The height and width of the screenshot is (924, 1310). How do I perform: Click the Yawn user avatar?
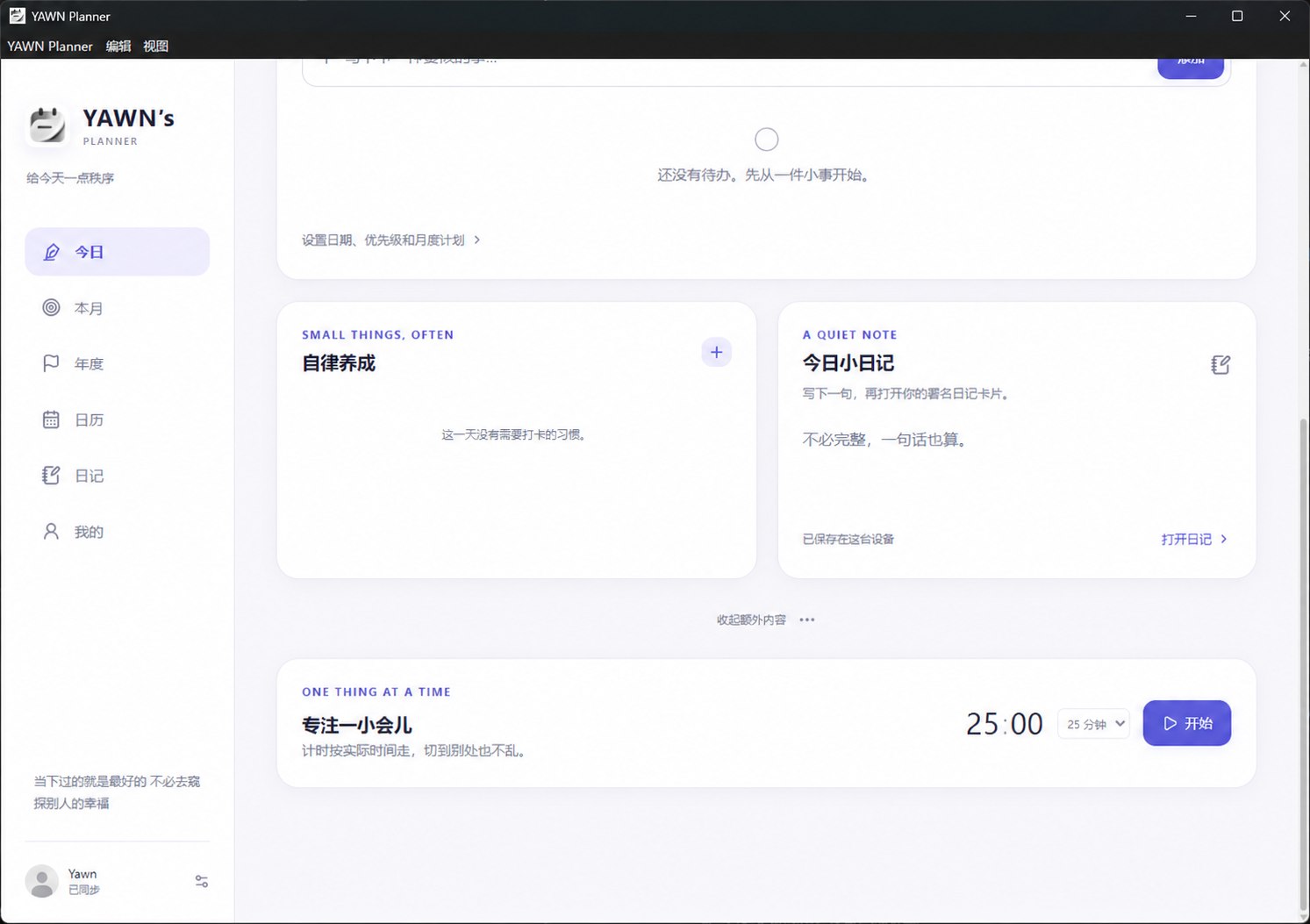tap(41, 881)
